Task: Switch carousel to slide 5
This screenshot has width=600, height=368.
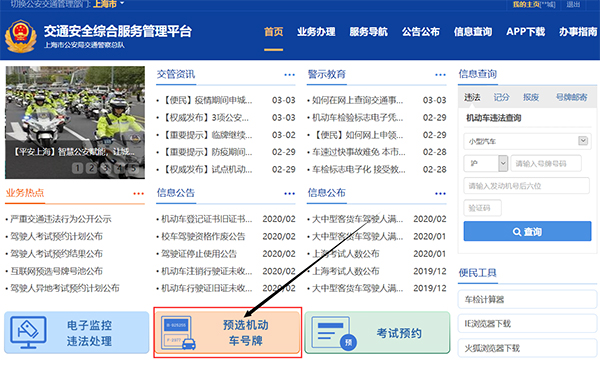Action: [134, 168]
